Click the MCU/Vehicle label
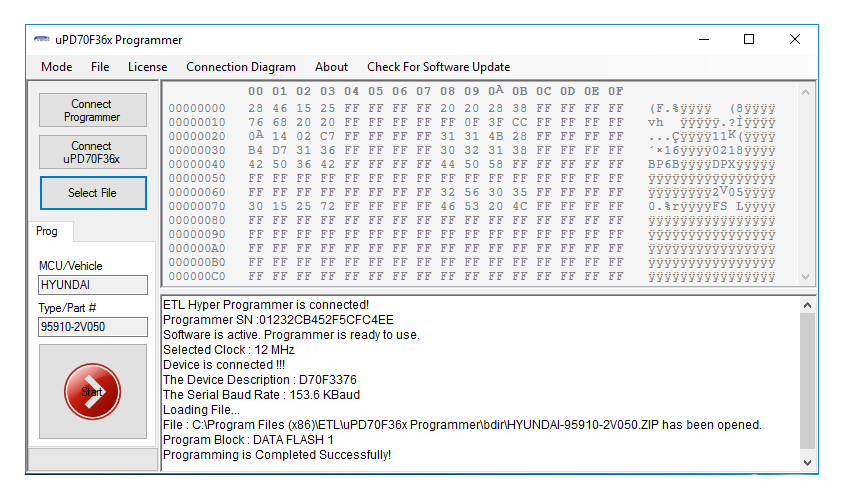The image size is (845, 500). [x=71, y=266]
